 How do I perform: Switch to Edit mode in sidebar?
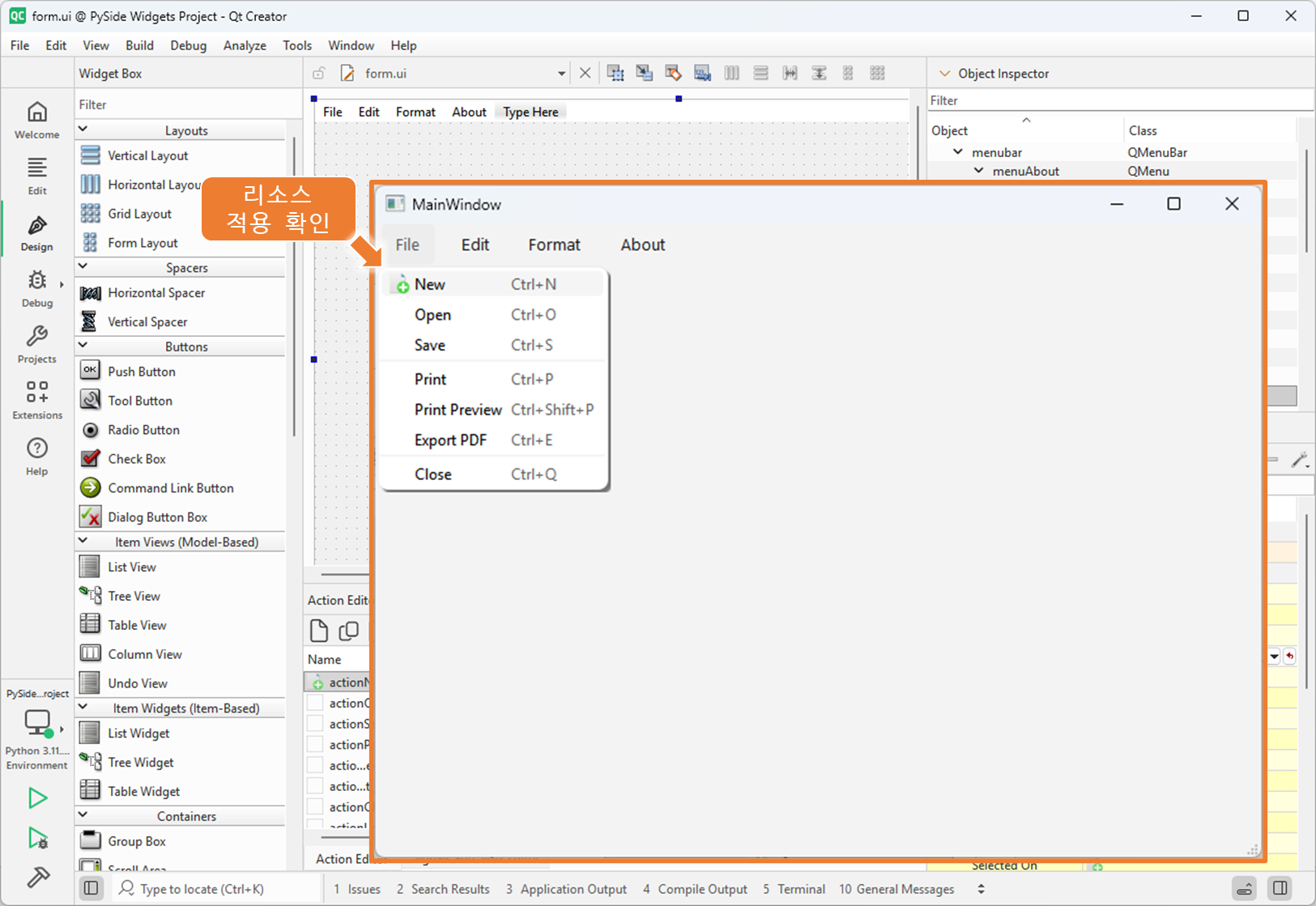(x=37, y=177)
